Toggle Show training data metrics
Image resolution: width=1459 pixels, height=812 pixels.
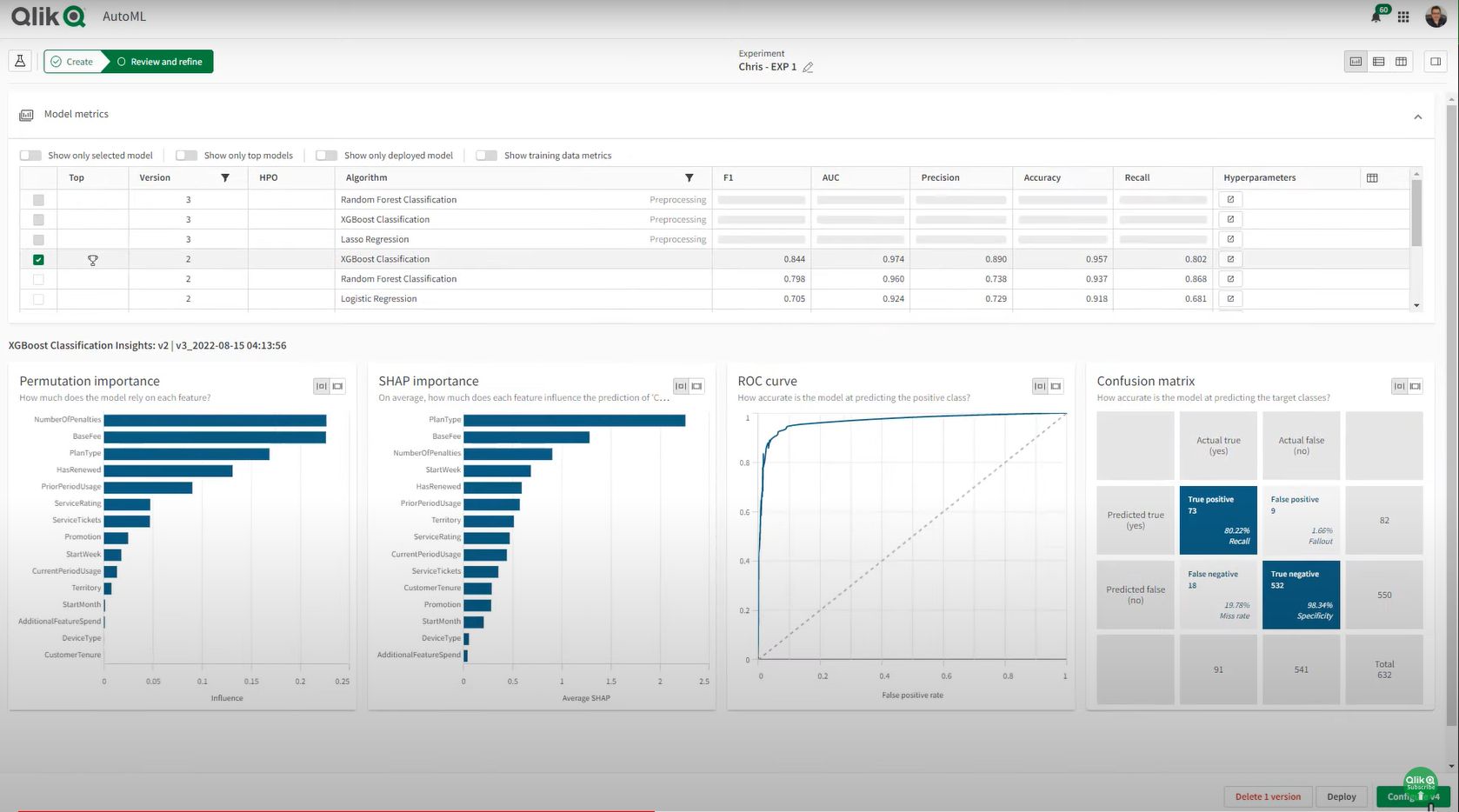[x=486, y=155]
